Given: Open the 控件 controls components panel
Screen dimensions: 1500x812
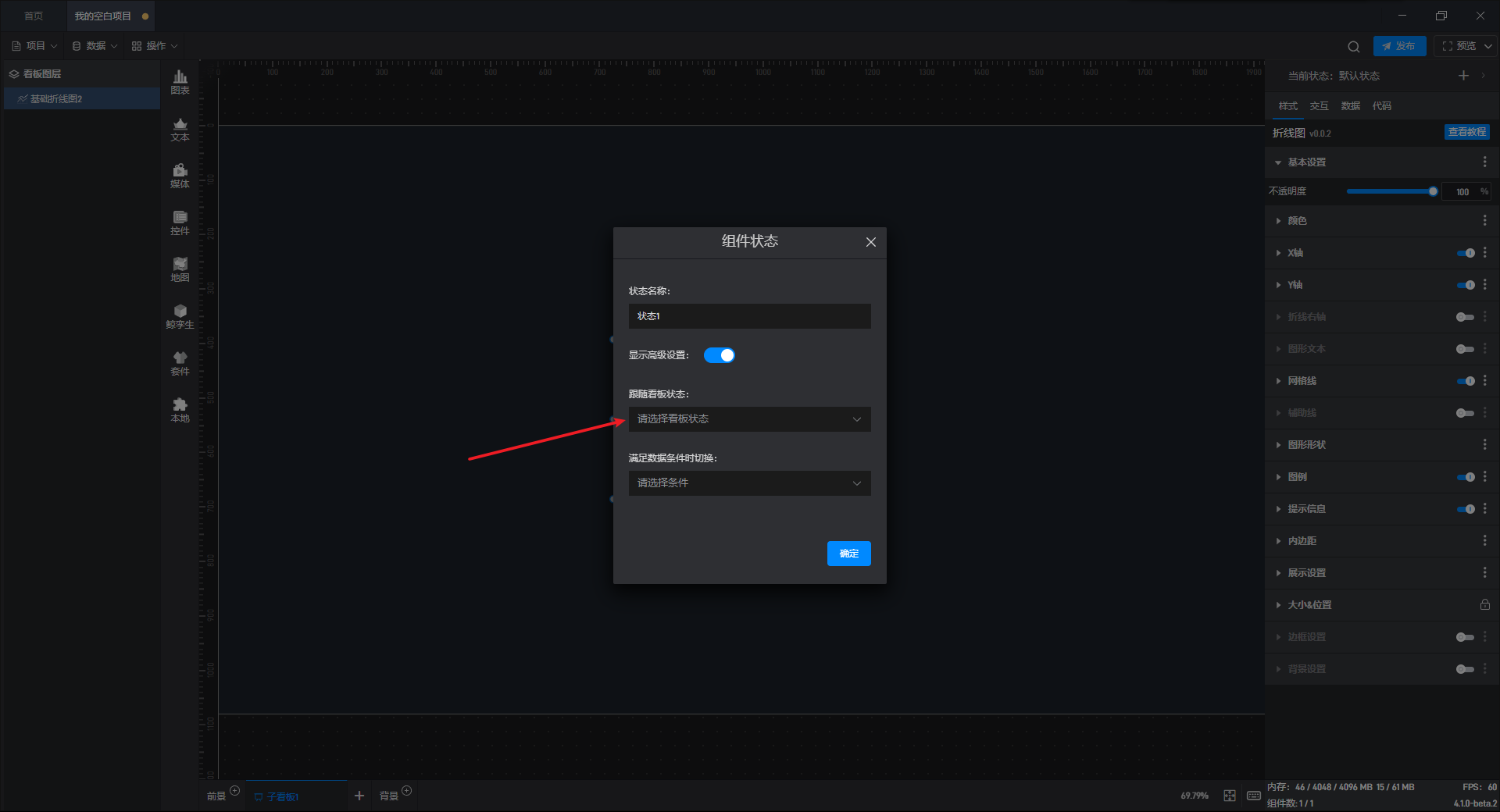Looking at the screenshot, I should pos(180,223).
